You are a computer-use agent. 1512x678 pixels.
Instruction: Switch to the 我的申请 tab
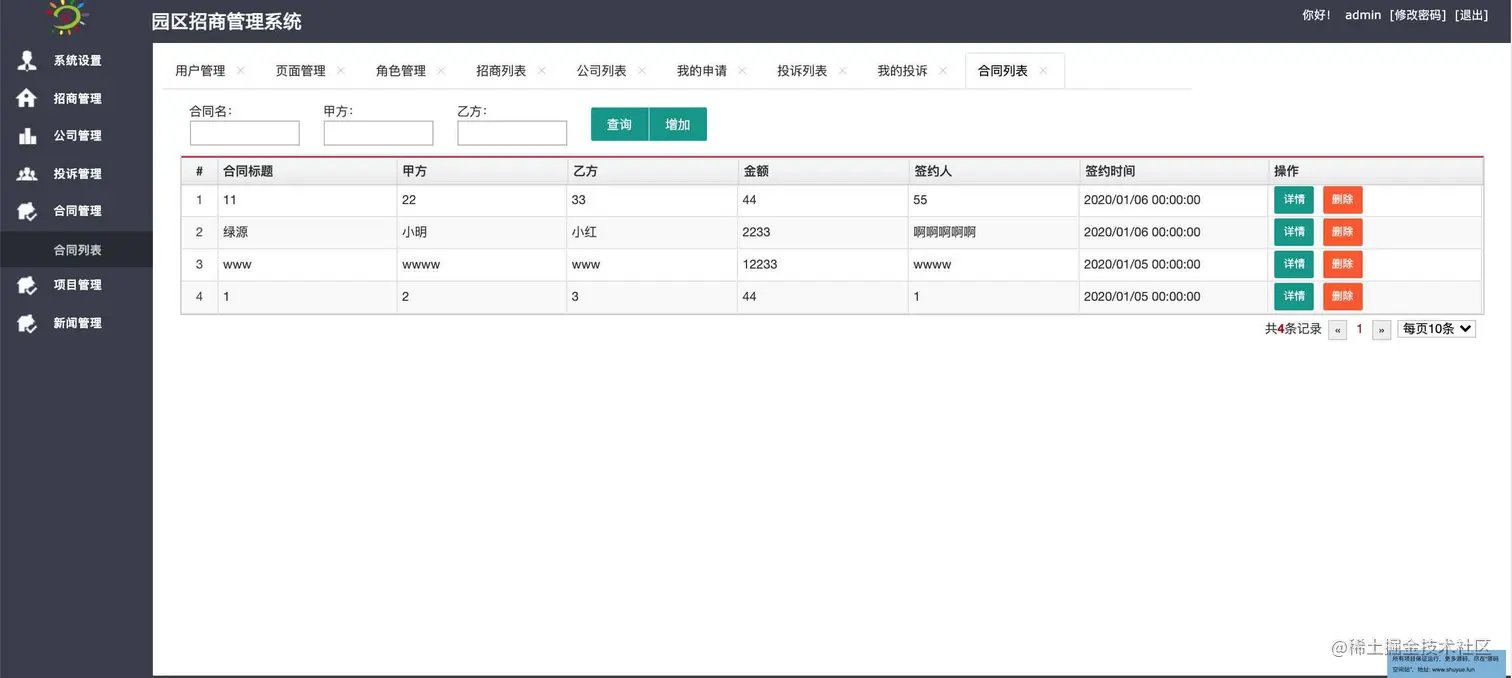(x=702, y=71)
